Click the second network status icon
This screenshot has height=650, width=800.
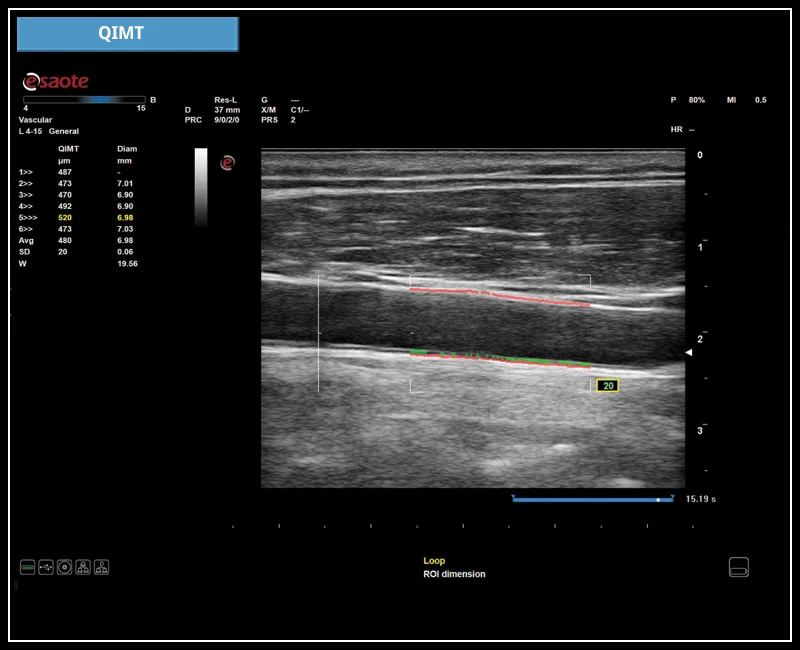click(101, 567)
